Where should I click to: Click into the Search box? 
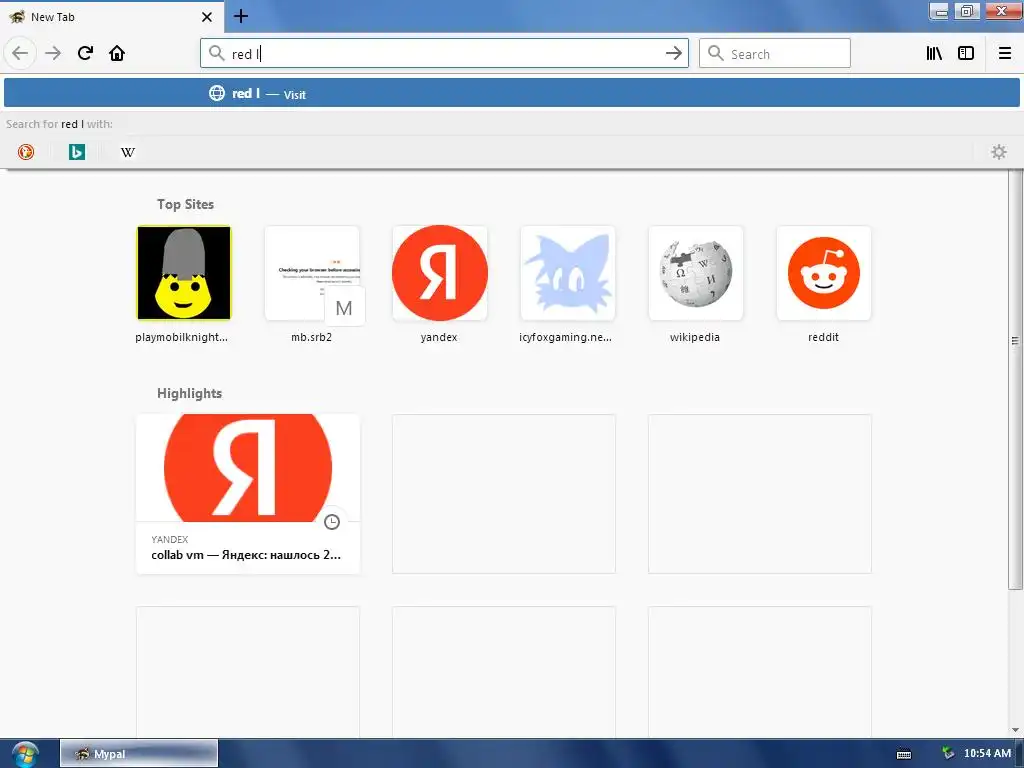775,53
